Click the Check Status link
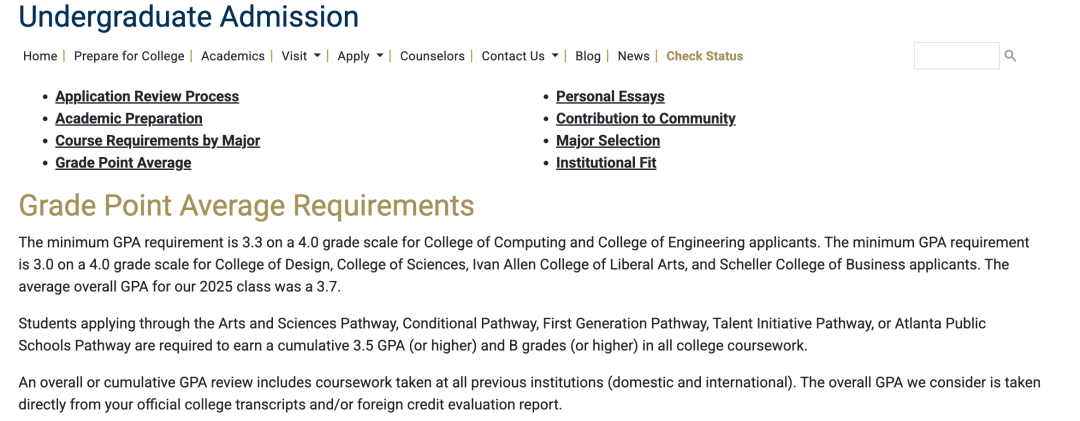Viewport: 1080px width, 421px height. click(x=705, y=56)
